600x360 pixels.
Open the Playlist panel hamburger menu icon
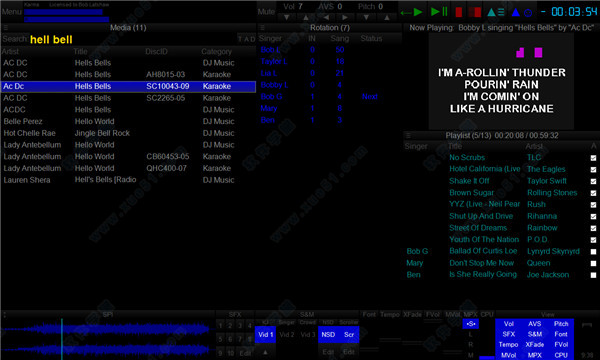[x=408, y=135]
